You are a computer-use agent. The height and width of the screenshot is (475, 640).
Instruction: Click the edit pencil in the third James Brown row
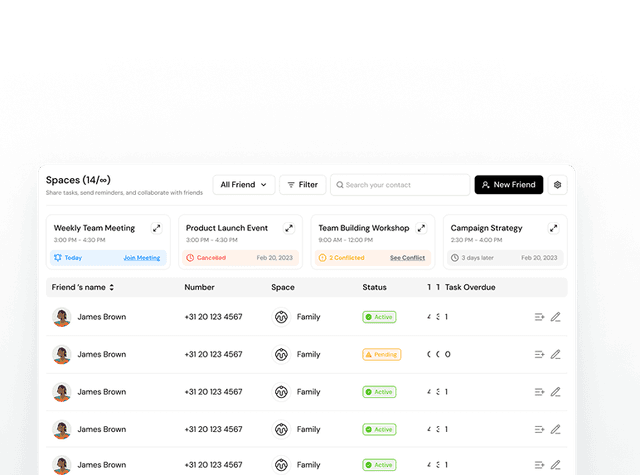click(x=556, y=392)
